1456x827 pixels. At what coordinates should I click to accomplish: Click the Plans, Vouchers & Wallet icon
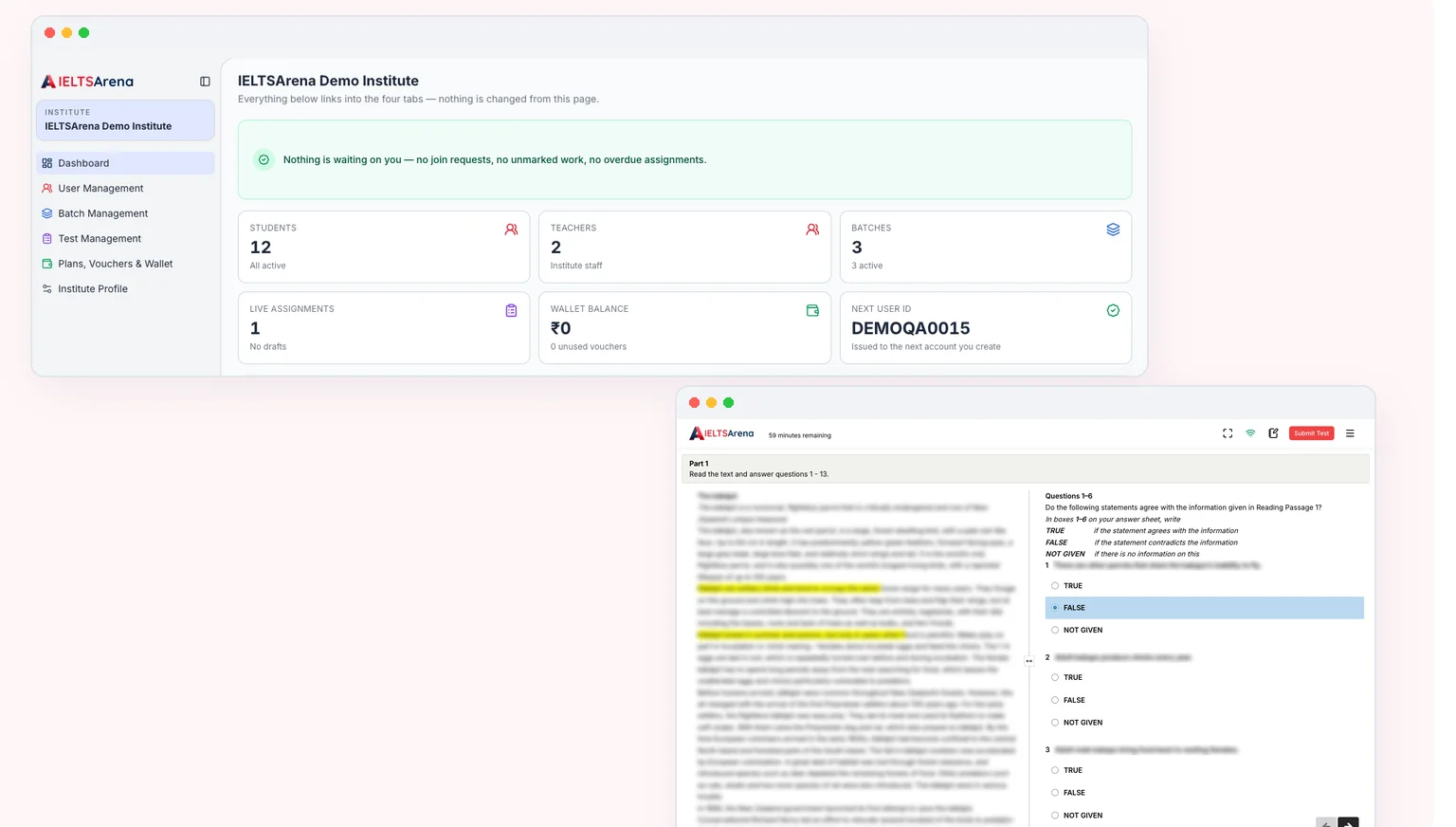coord(47,264)
